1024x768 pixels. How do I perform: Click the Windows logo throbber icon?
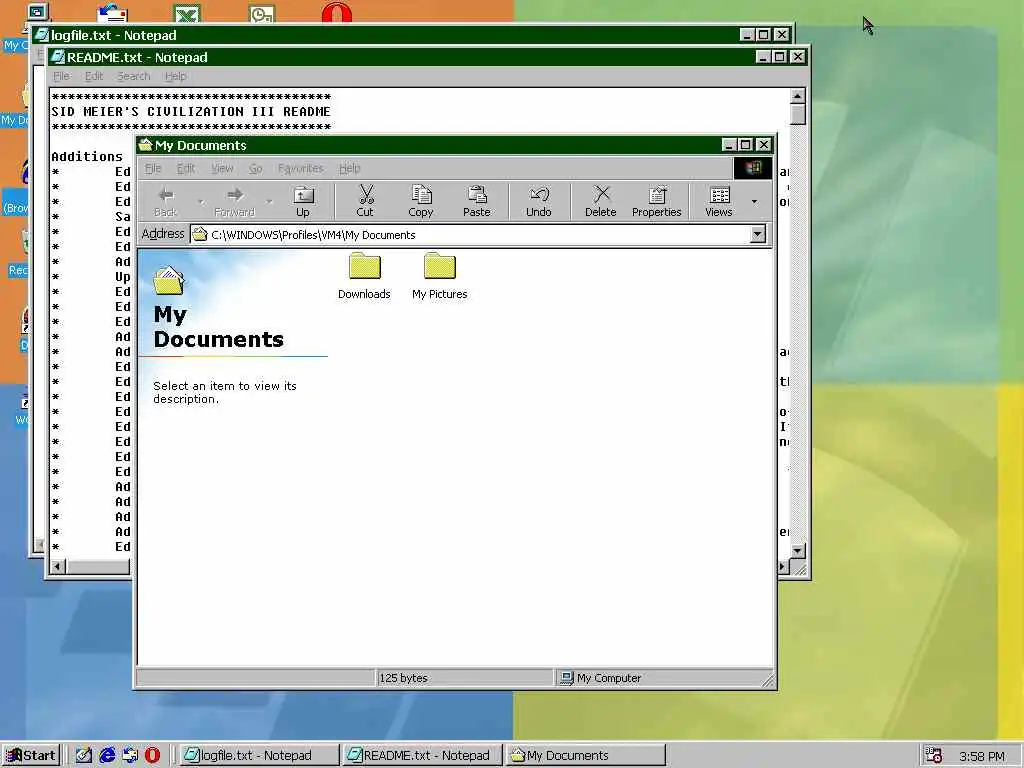point(753,168)
